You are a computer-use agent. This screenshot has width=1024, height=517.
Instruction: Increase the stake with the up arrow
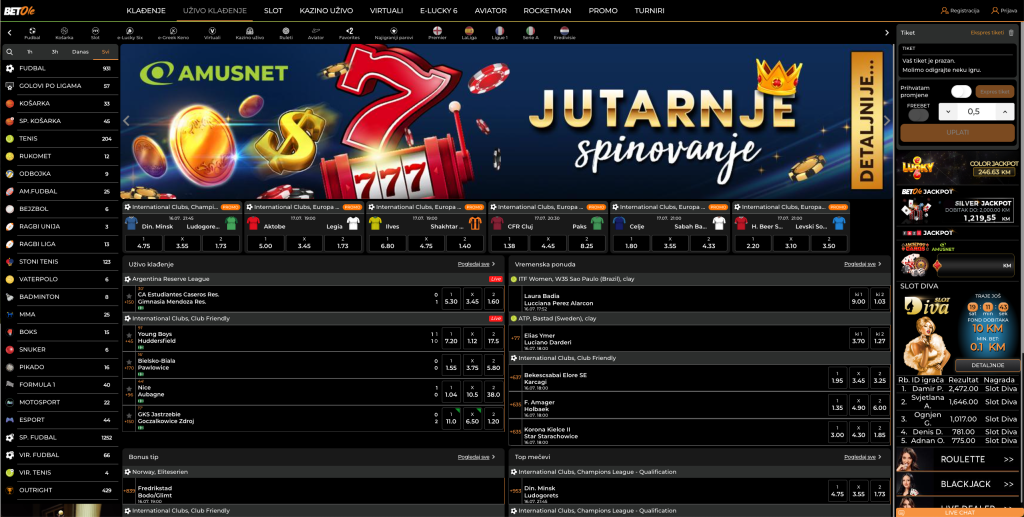pos(1004,112)
